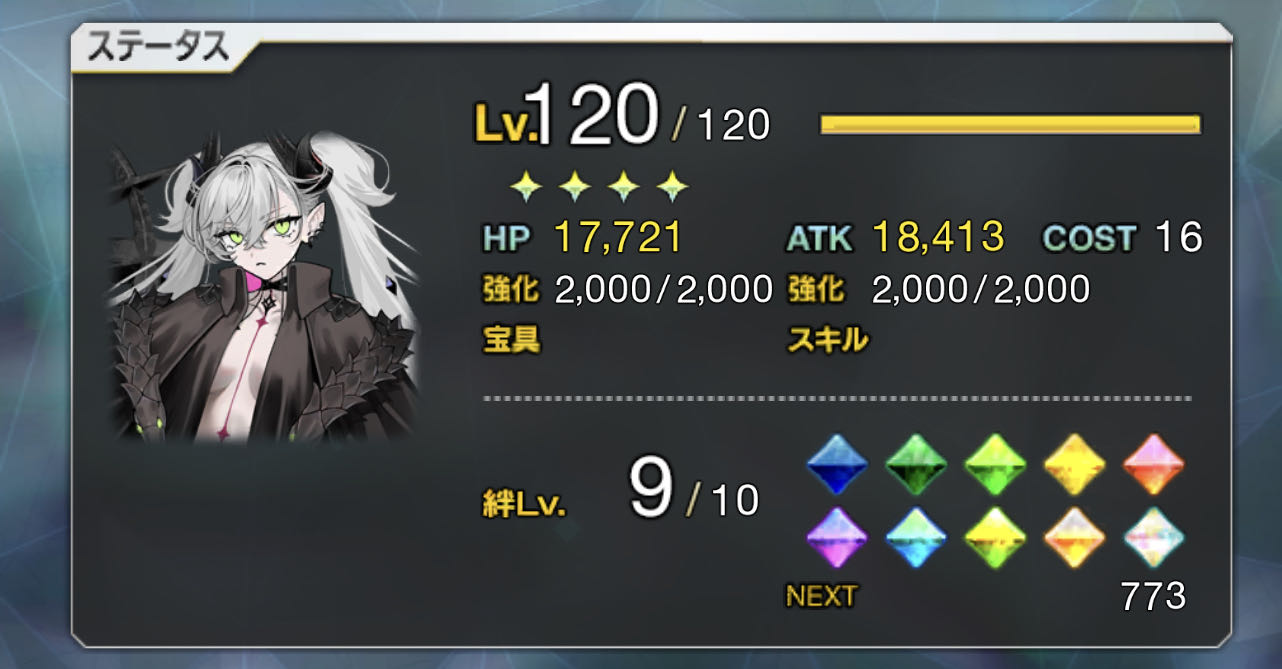Click the blue bond crystal icon
The width and height of the screenshot is (1282, 669).
tap(836, 465)
